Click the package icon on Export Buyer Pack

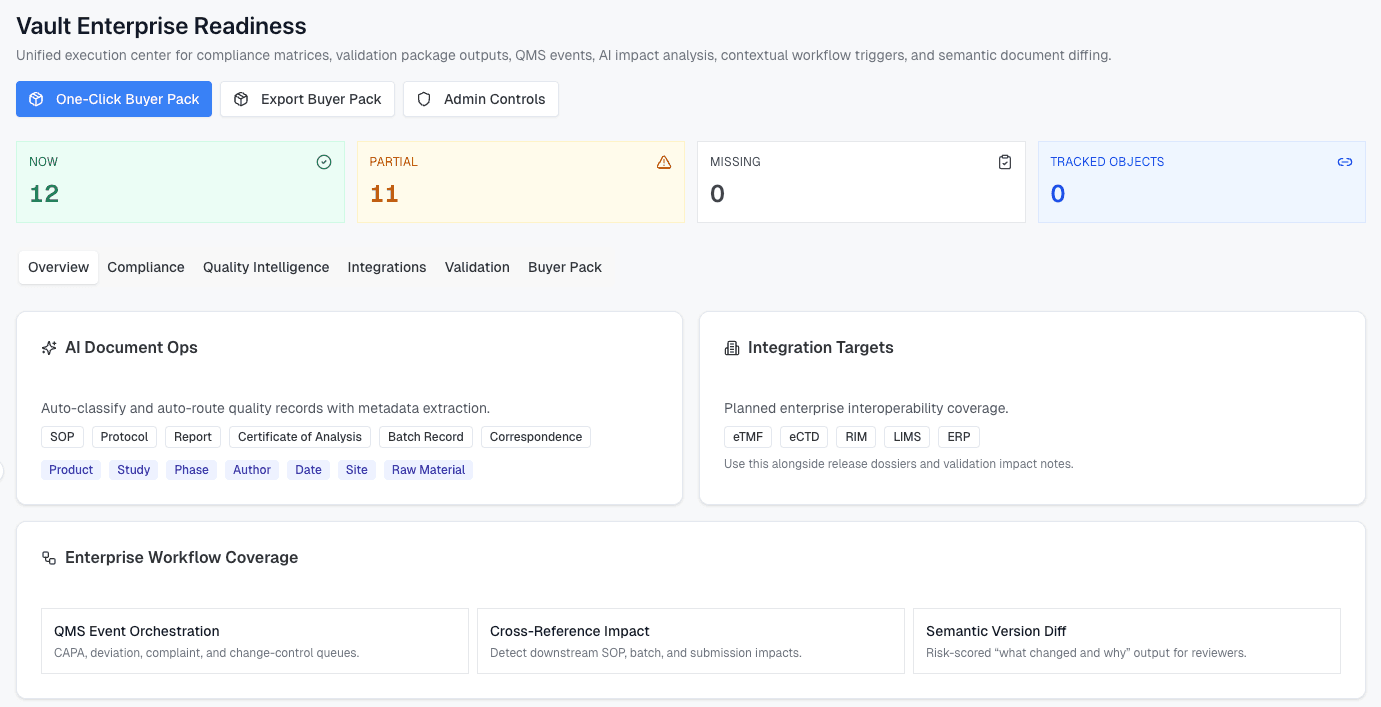[240, 99]
